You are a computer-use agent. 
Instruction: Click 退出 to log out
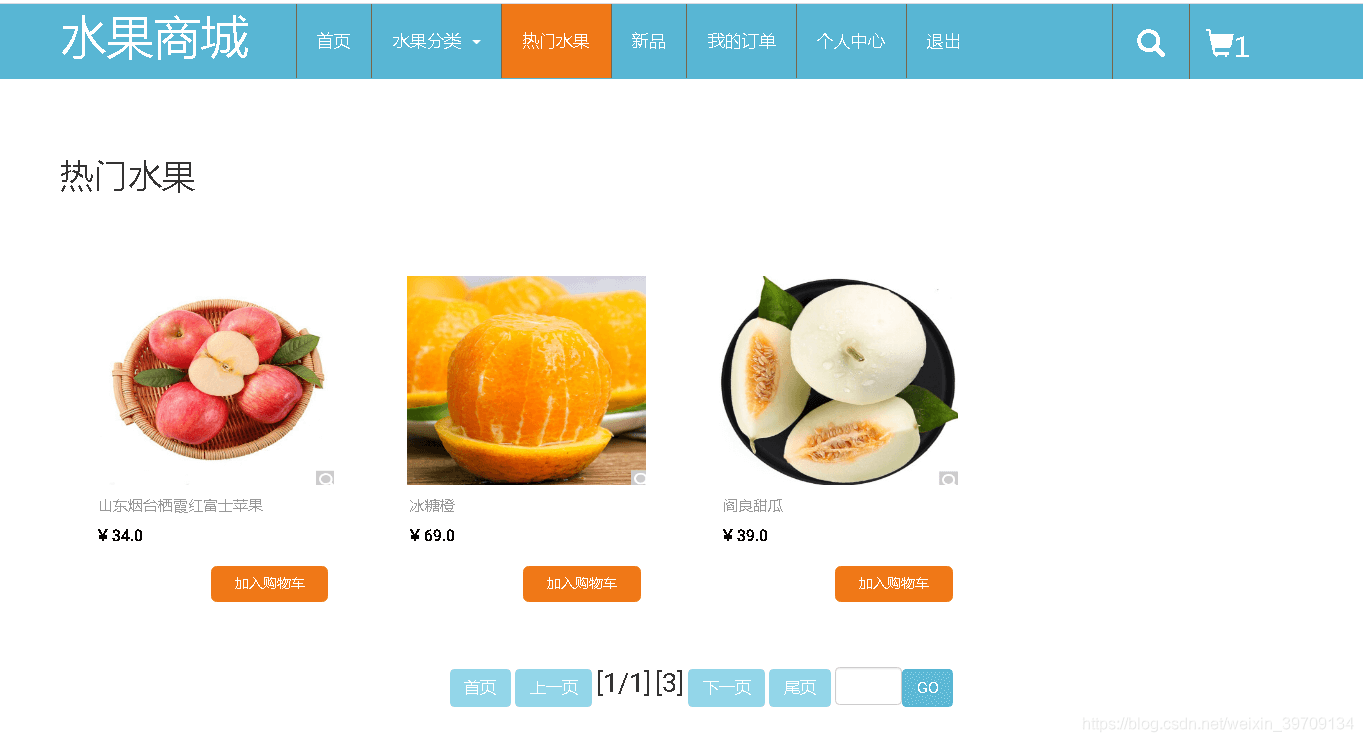click(943, 41)
